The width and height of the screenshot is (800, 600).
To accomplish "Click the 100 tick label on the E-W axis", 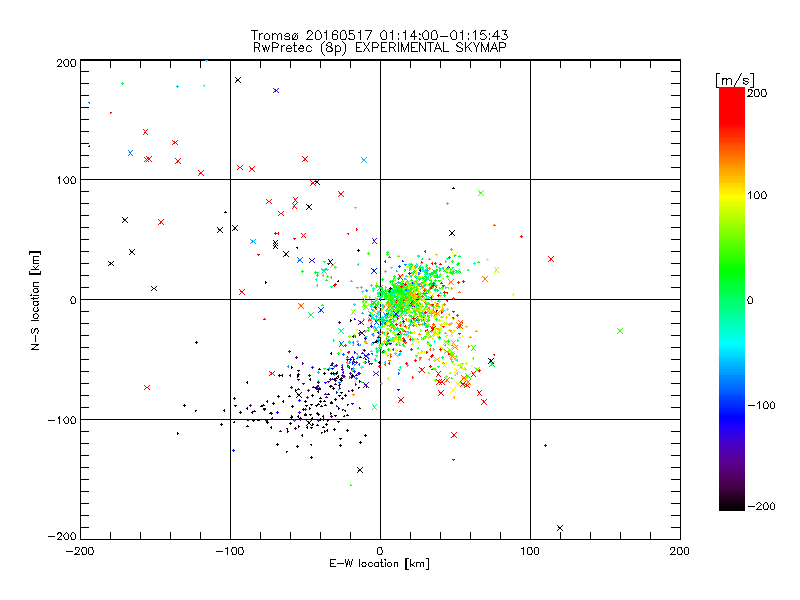I will click(530, 551).
